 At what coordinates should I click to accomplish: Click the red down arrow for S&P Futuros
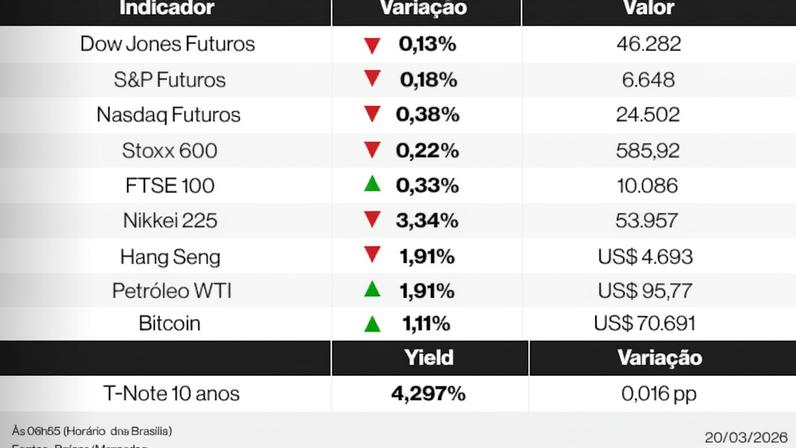[x=372, y=79]
